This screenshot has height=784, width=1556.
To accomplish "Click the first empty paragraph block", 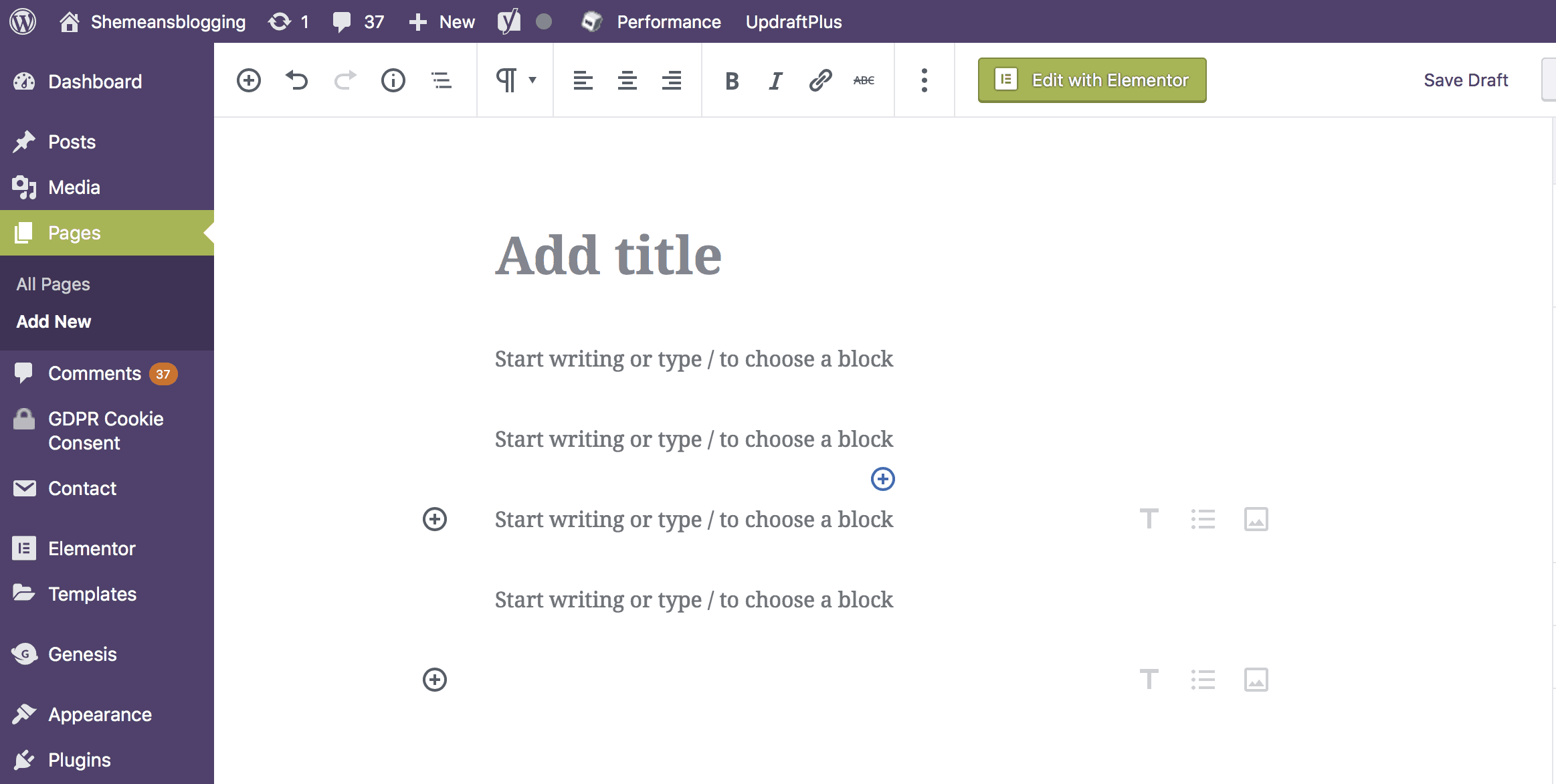I will [882, 359].
